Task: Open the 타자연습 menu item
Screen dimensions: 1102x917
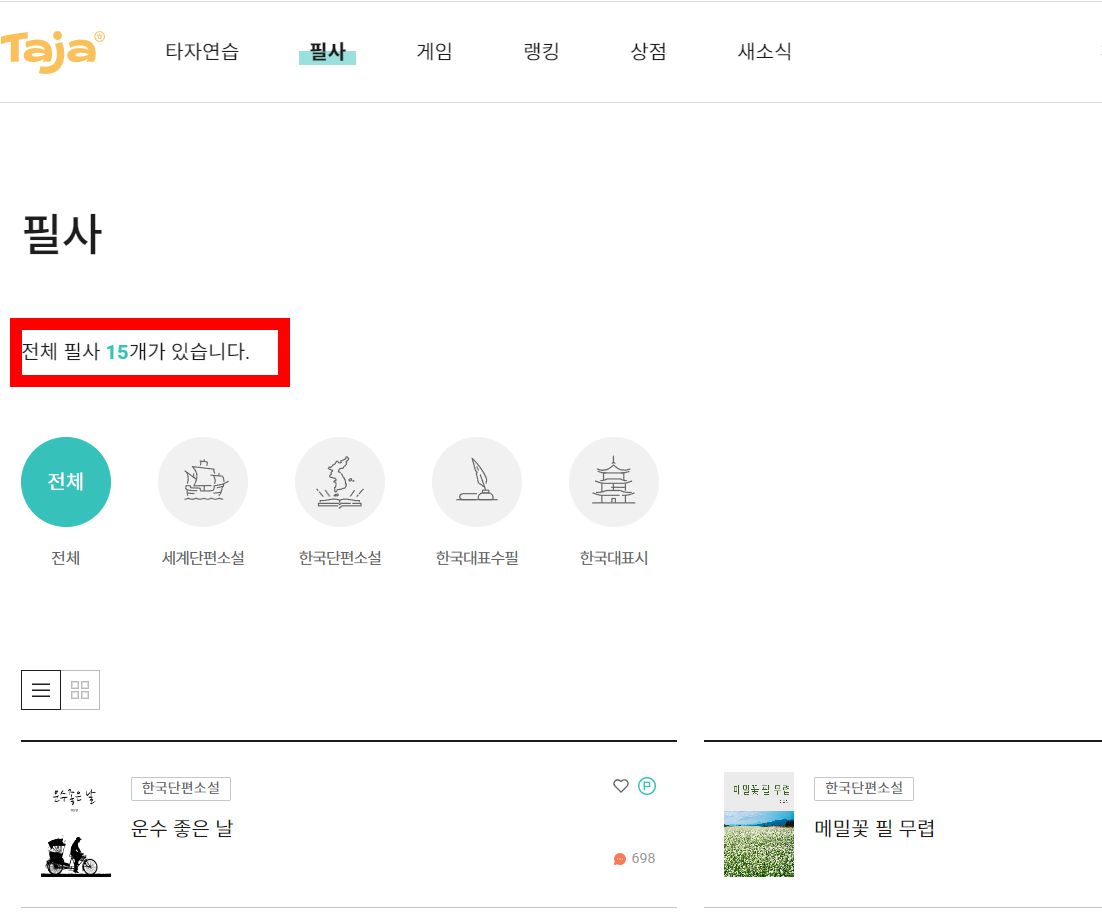Action: [201, 52]
